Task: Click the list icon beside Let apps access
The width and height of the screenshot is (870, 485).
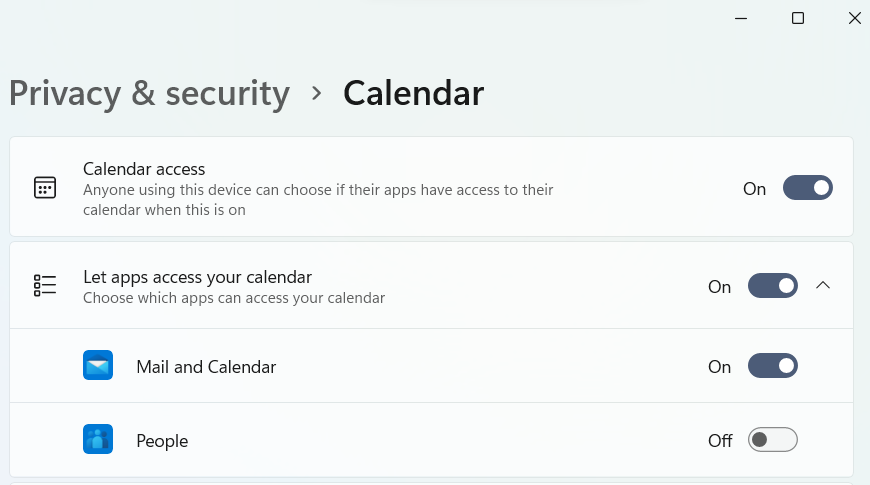Action: pyautogui.click(x=45, y=286)
